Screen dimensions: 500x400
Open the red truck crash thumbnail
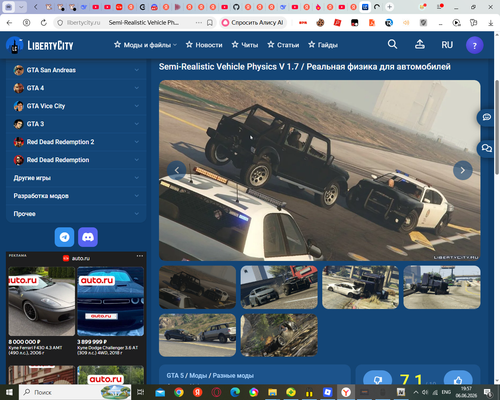pyautogui.click(x=279, y=287)
